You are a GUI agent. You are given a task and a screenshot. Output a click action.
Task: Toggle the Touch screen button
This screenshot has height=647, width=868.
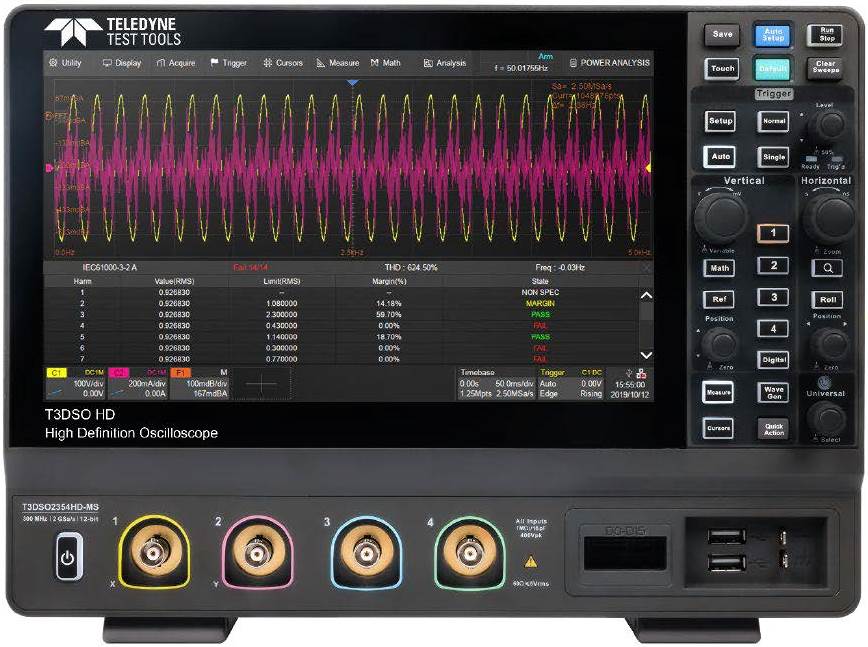pos(721,69)
